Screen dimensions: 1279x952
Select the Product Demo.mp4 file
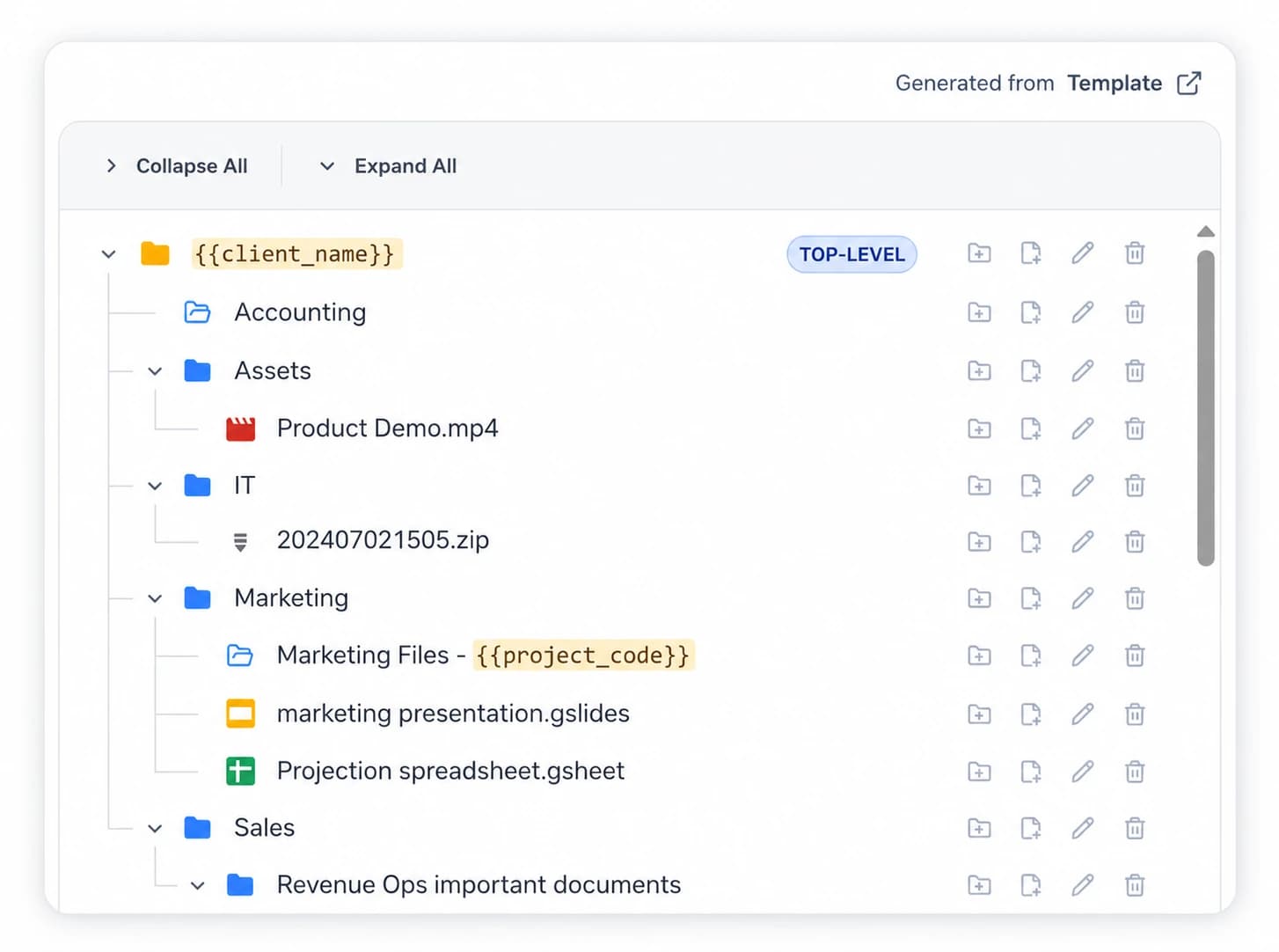(387, 428)
